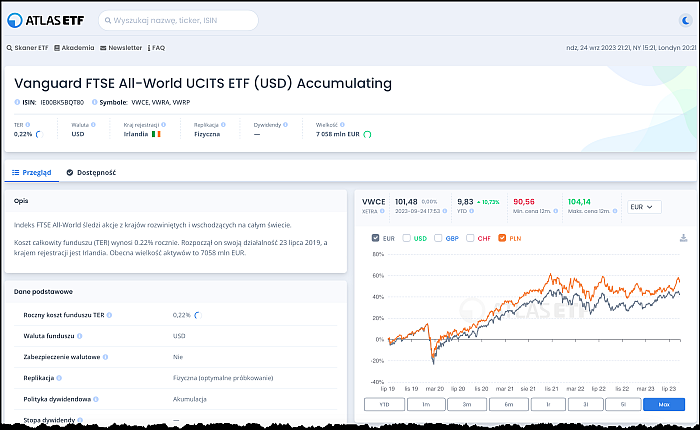
Task: Select the 5l chart range button
Action: tap(623, 404)
